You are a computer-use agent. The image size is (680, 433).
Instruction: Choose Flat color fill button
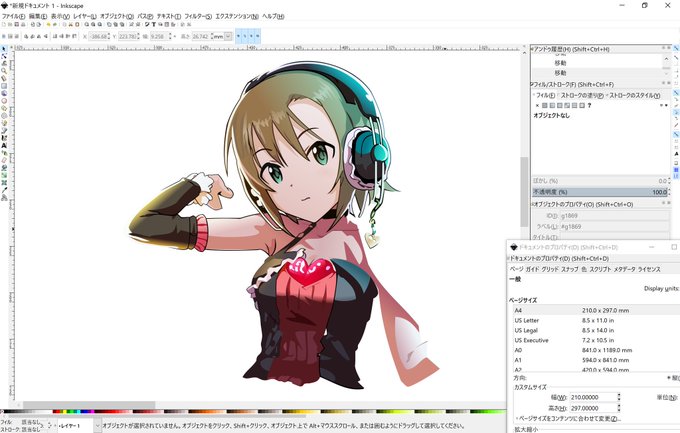(545, 105)
